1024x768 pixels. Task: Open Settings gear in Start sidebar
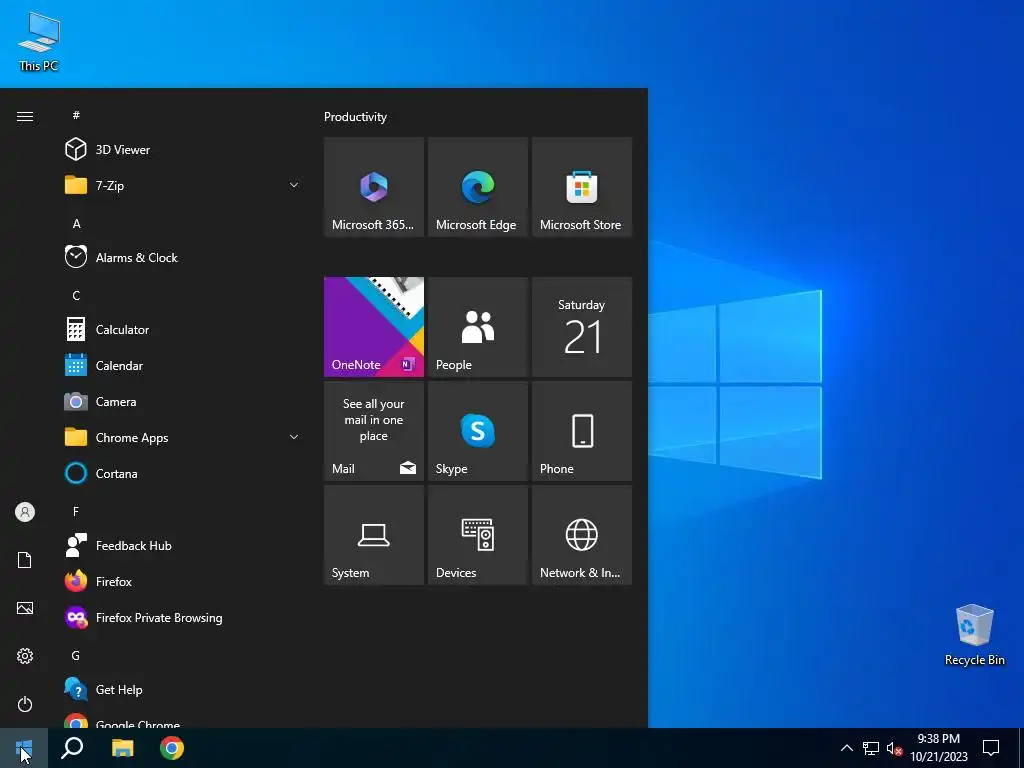25,656
